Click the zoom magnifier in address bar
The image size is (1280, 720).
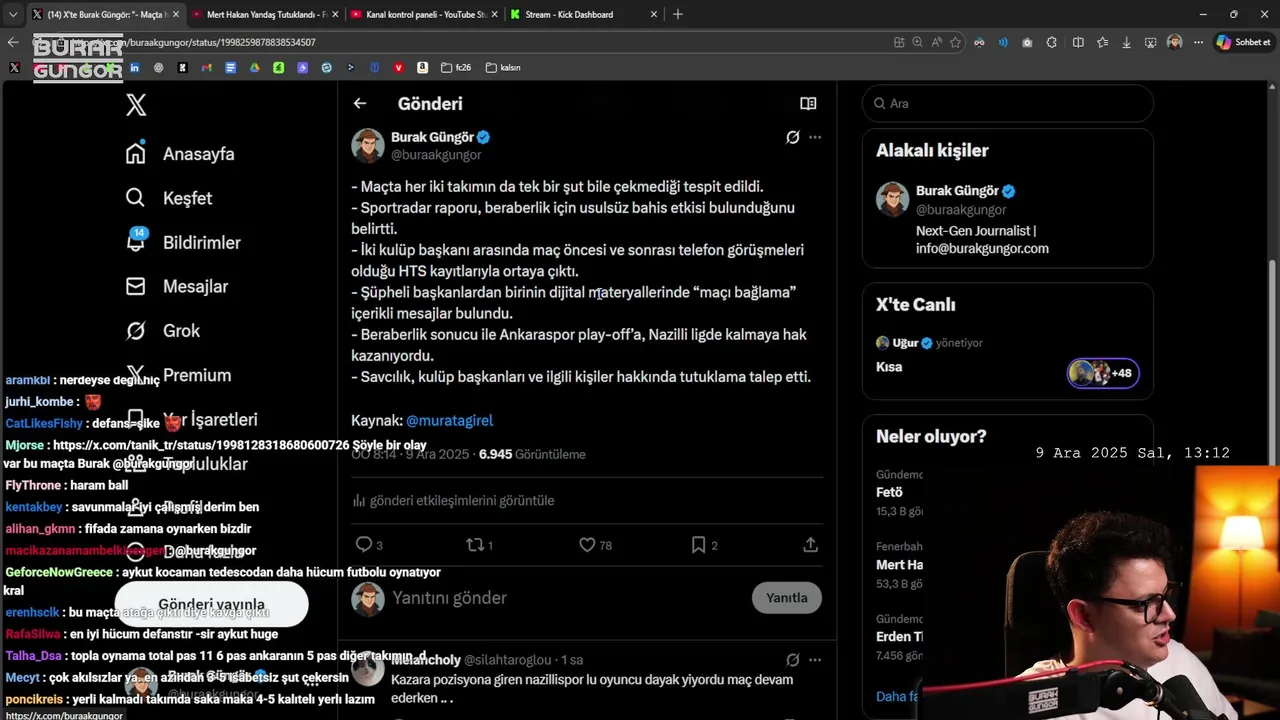[918, 42]
